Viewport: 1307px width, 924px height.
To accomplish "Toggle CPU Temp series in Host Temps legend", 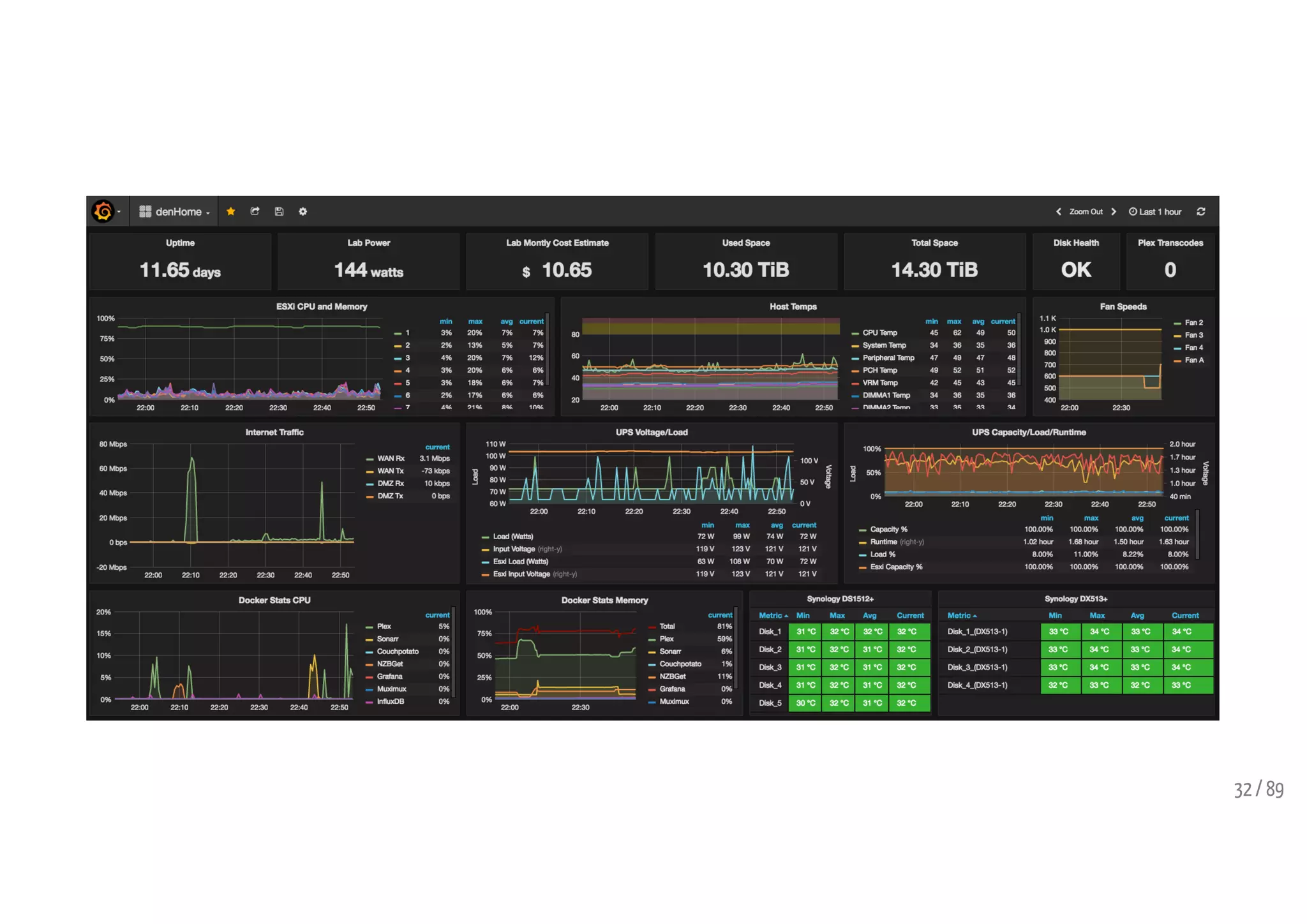I will 879,332.
